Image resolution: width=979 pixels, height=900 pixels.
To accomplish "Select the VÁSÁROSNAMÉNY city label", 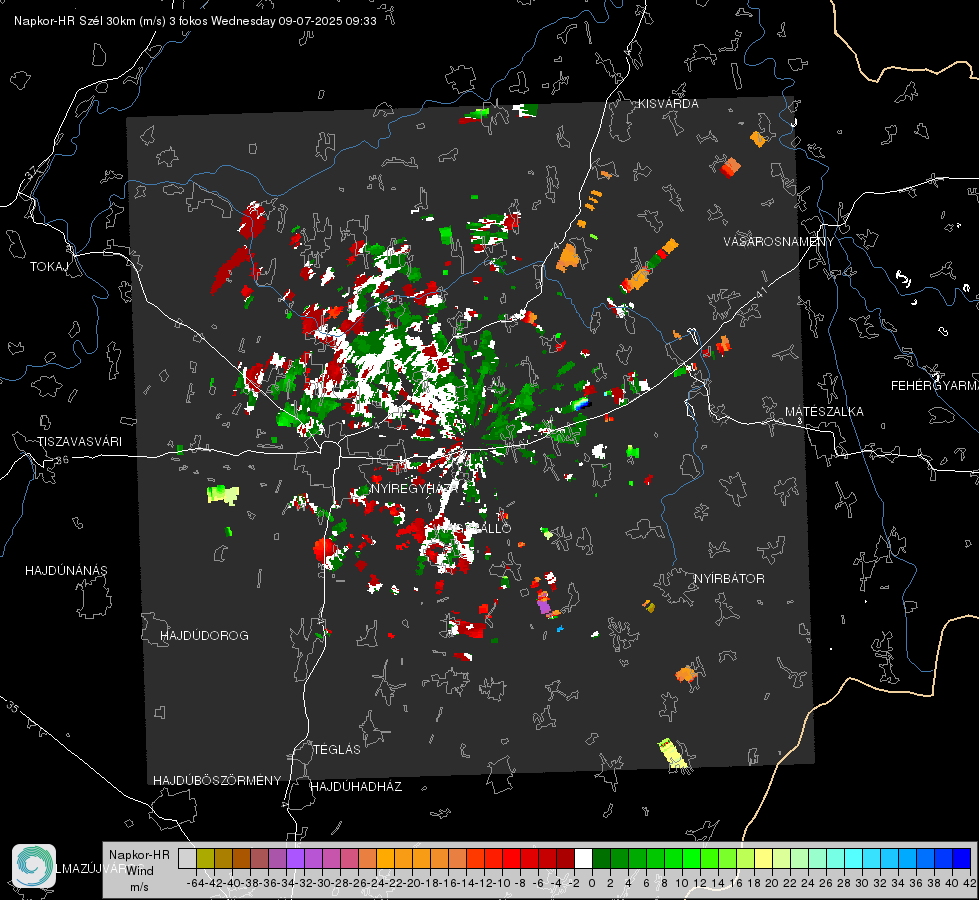I will 779,242.
